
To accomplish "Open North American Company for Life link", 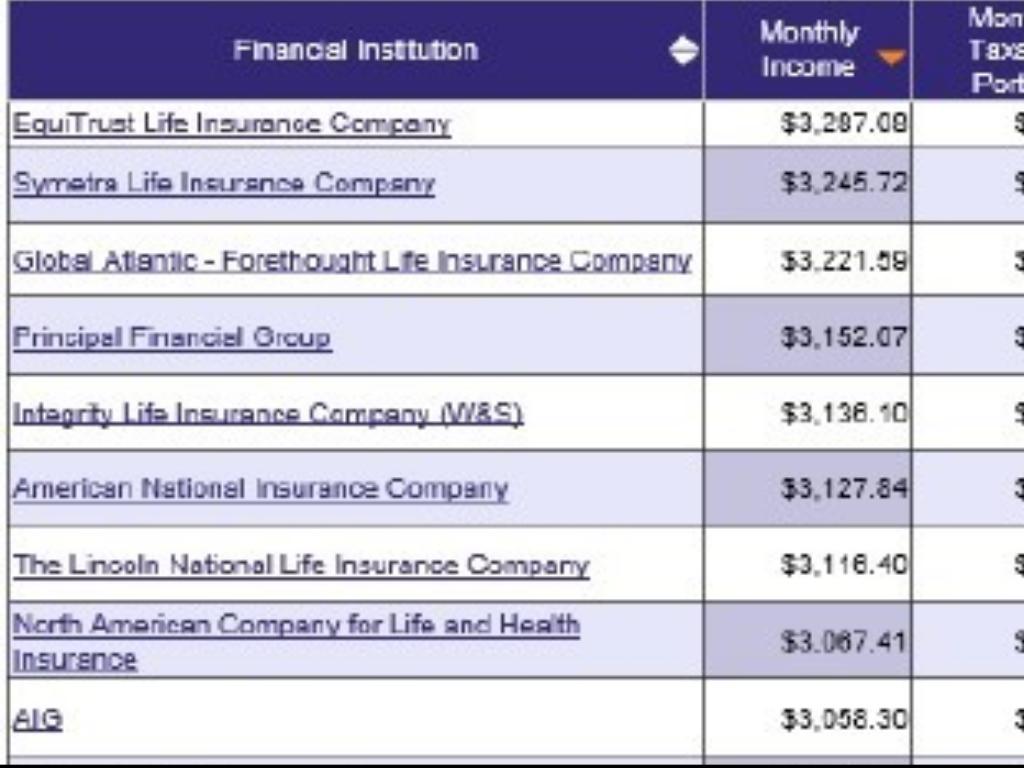I will tap(295, 625).
